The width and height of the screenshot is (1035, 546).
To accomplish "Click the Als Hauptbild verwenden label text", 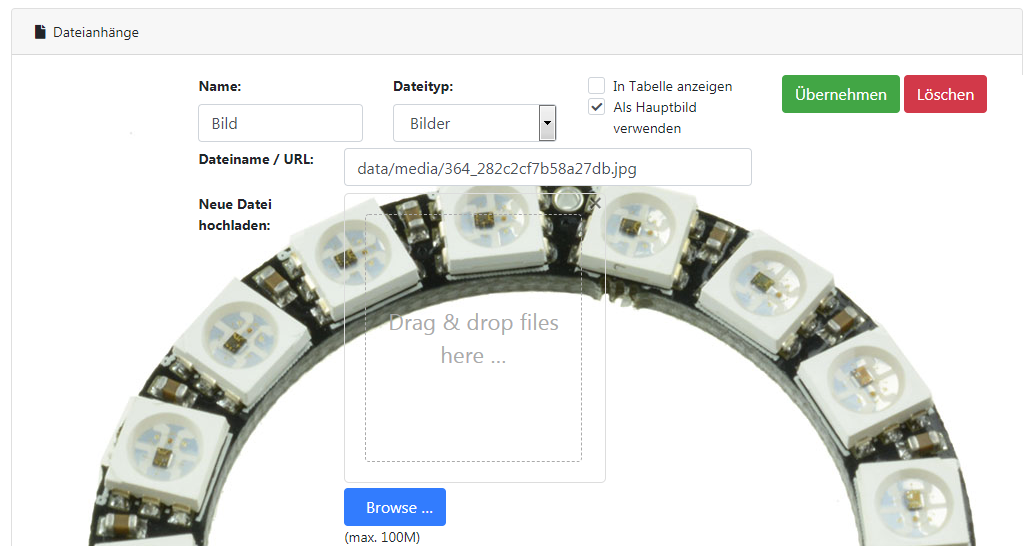I will 654,118.
